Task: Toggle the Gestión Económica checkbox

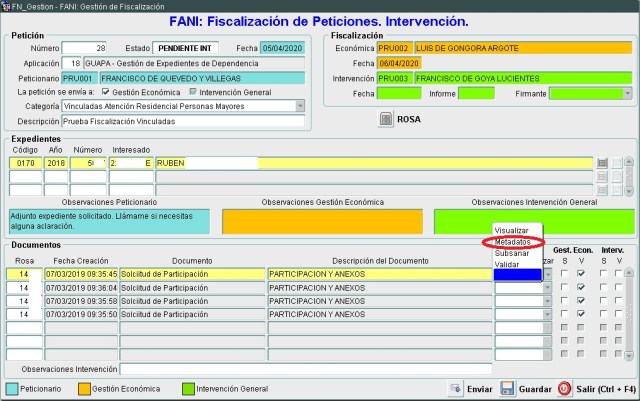Action: coord(106,91)
